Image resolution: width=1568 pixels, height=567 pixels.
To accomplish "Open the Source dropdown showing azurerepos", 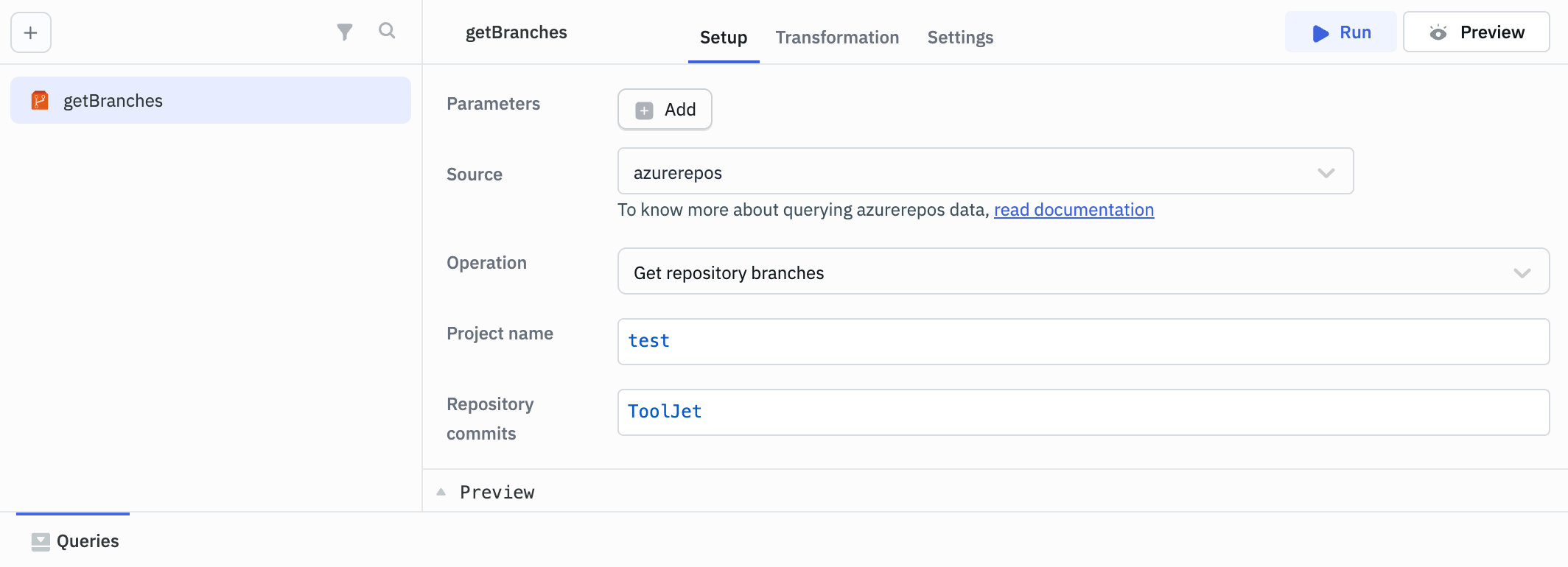I will pyautogui.click(x=985, y=172).
